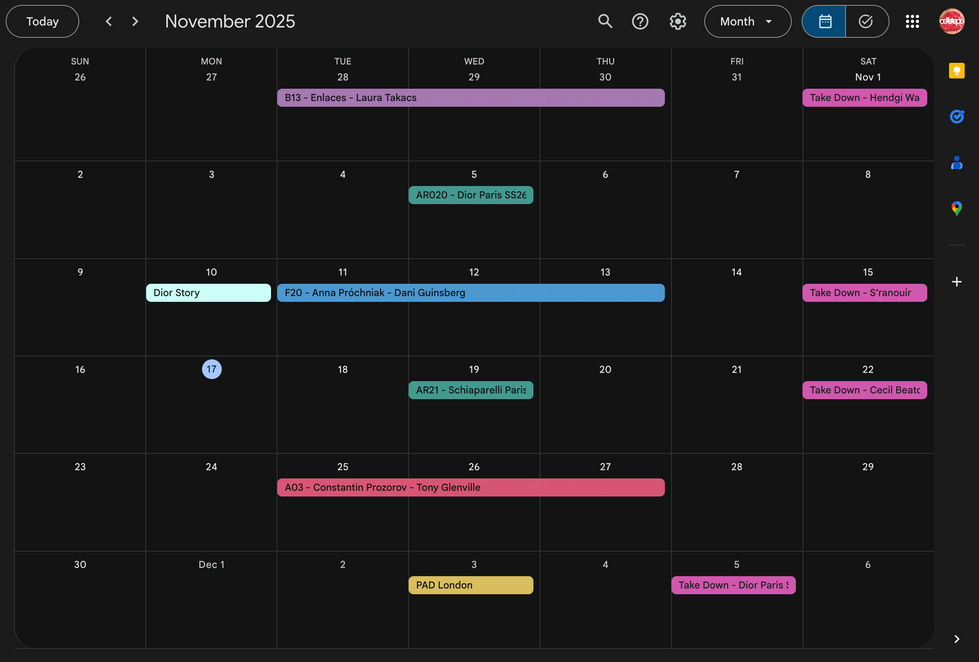The width and height of the screenshot is (979, 662).
Task: Expand the collapsed side panel chevron
Action: [x=956, y=638]
